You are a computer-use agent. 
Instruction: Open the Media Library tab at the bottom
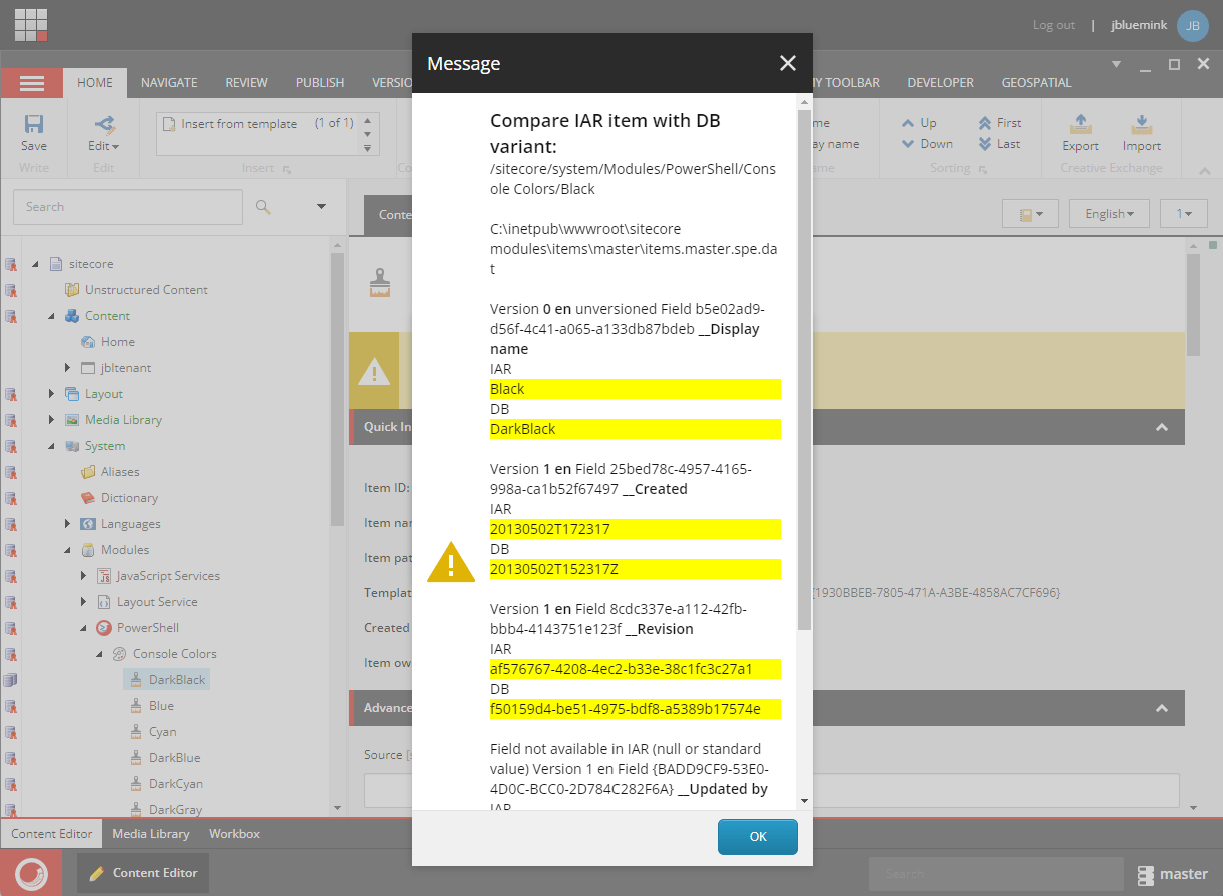click(x=150, y=833)
